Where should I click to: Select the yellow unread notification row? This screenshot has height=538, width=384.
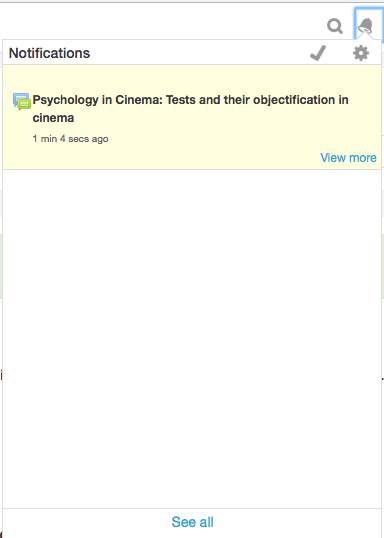click(x=192, y=117)
